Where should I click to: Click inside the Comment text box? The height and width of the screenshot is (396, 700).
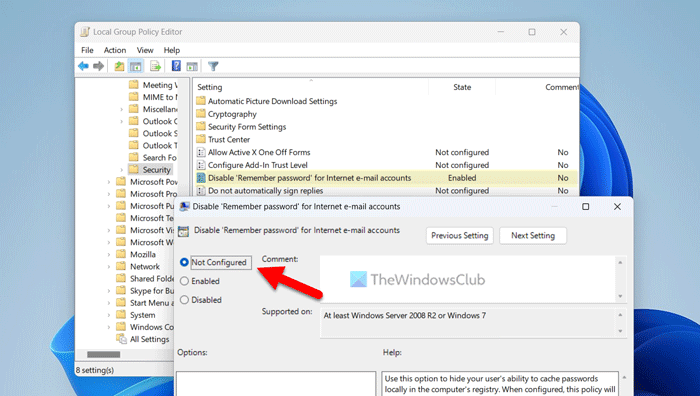point(468,279)
